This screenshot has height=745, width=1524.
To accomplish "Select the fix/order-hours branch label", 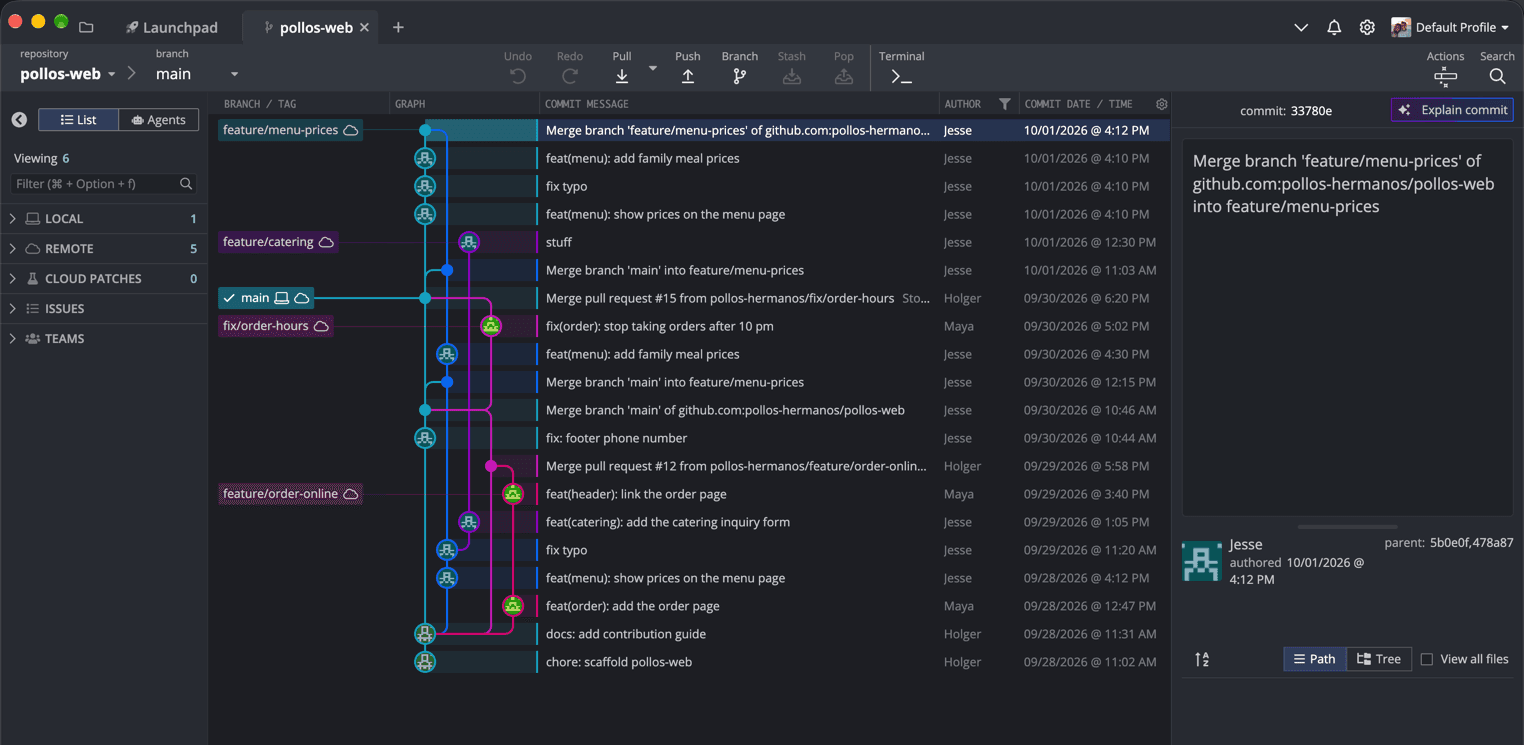I will pyautogui.click(x=276, y=326).
